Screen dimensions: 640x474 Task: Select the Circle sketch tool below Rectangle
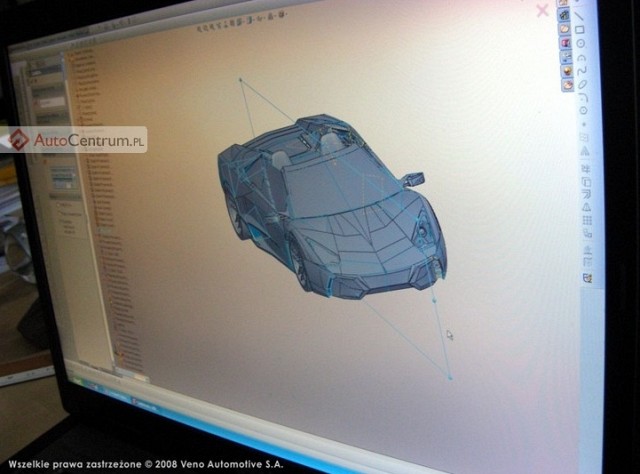pyautogui.click(x=580, y=43)
